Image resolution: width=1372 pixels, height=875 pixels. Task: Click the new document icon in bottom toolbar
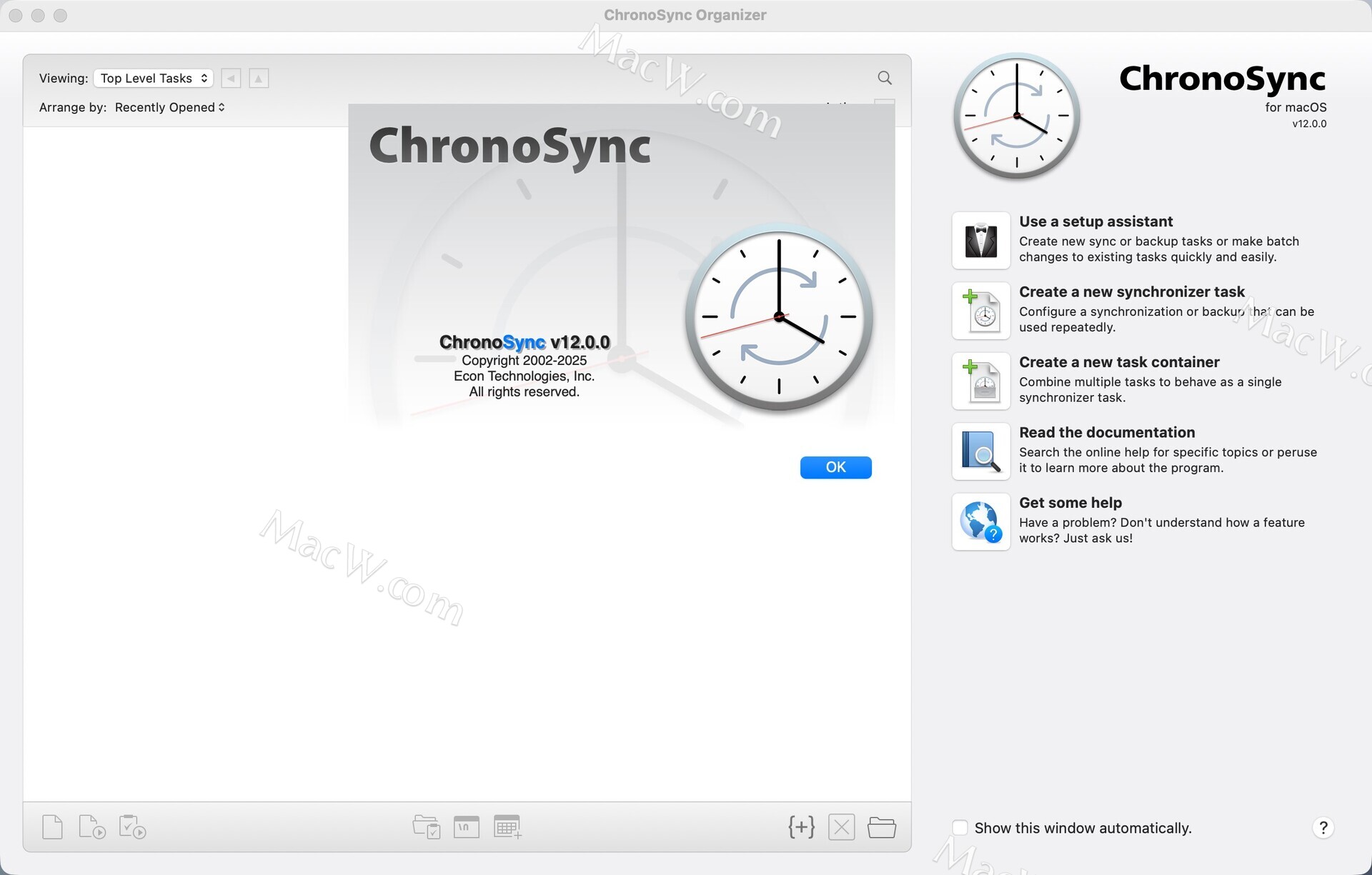click(52, 827)
